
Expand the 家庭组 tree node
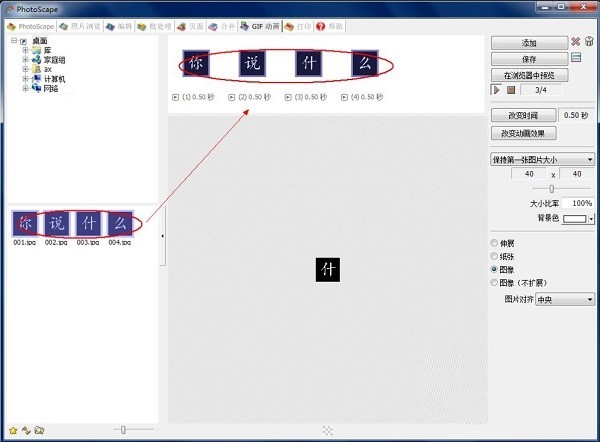point(25,60)
